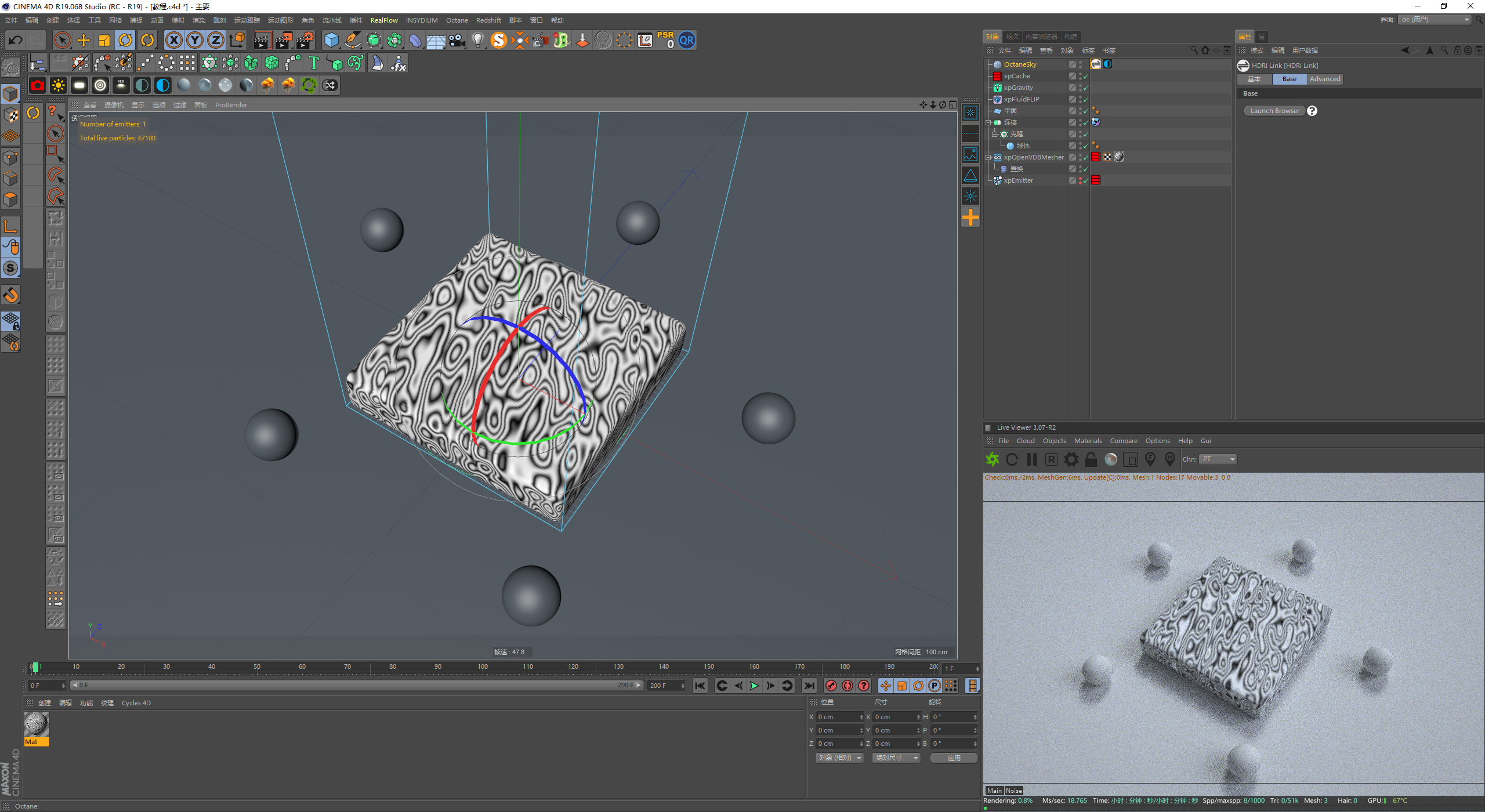The width and height of the screenshot is (1485, 812).
Task: Click the Octane Live Viewer red camera icon
Action: coord(38,86)
